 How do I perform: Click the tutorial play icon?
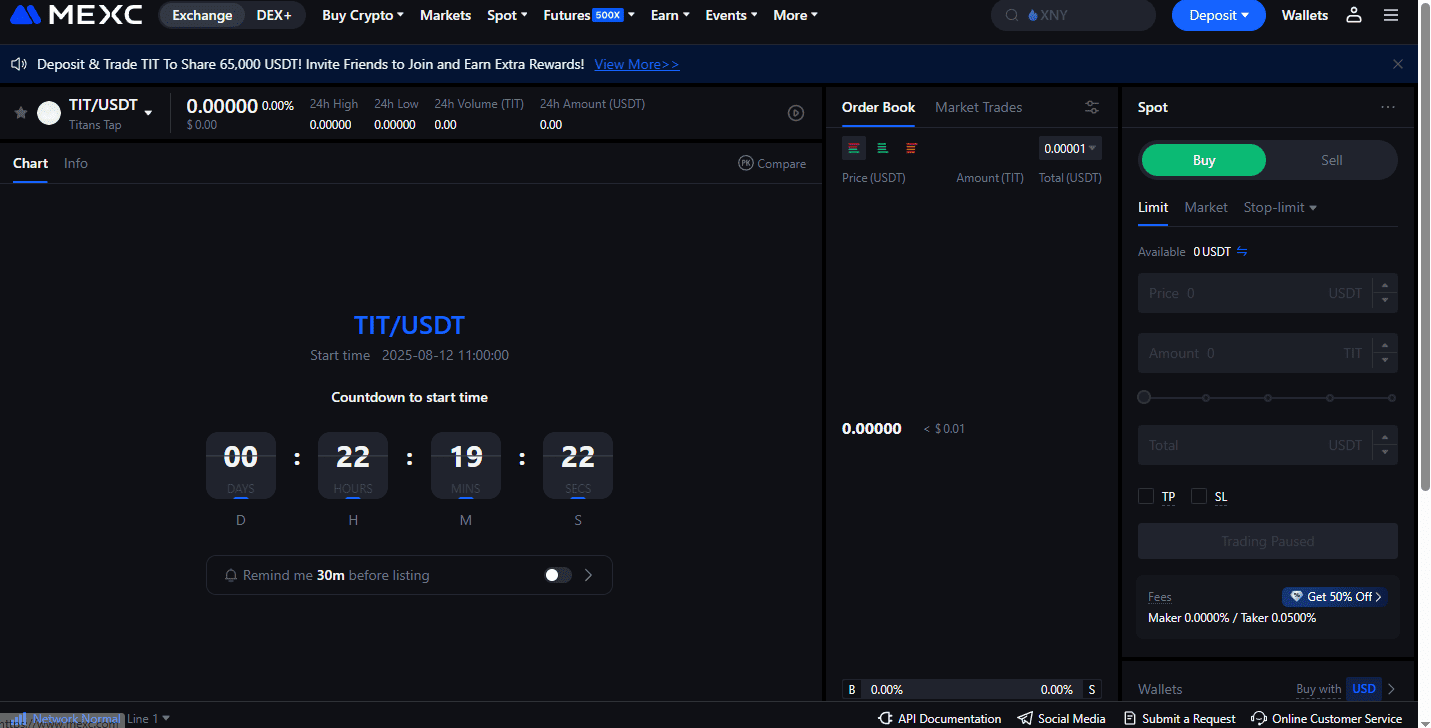796,113
